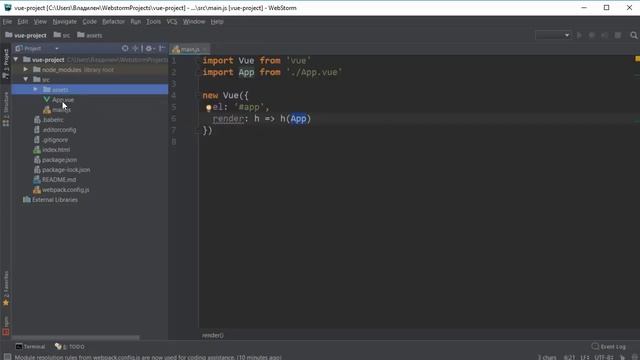This screenshot has width=640, height=360.
Task: Open the Help menu
Action: click(217, 22)
